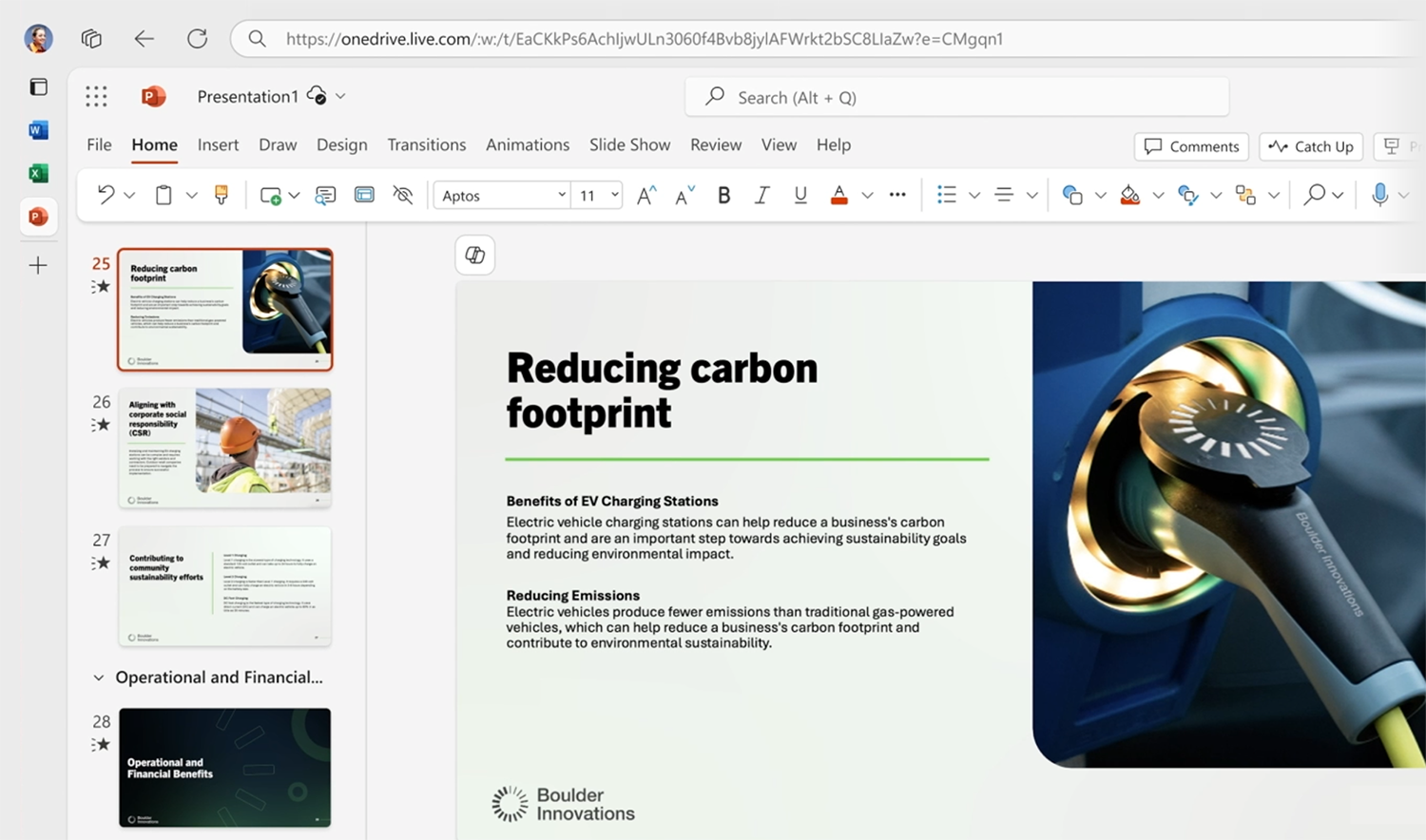The width and height of the screenshot is (1426, 840).
Task: Open the View tab
Action: coord(779,144)
